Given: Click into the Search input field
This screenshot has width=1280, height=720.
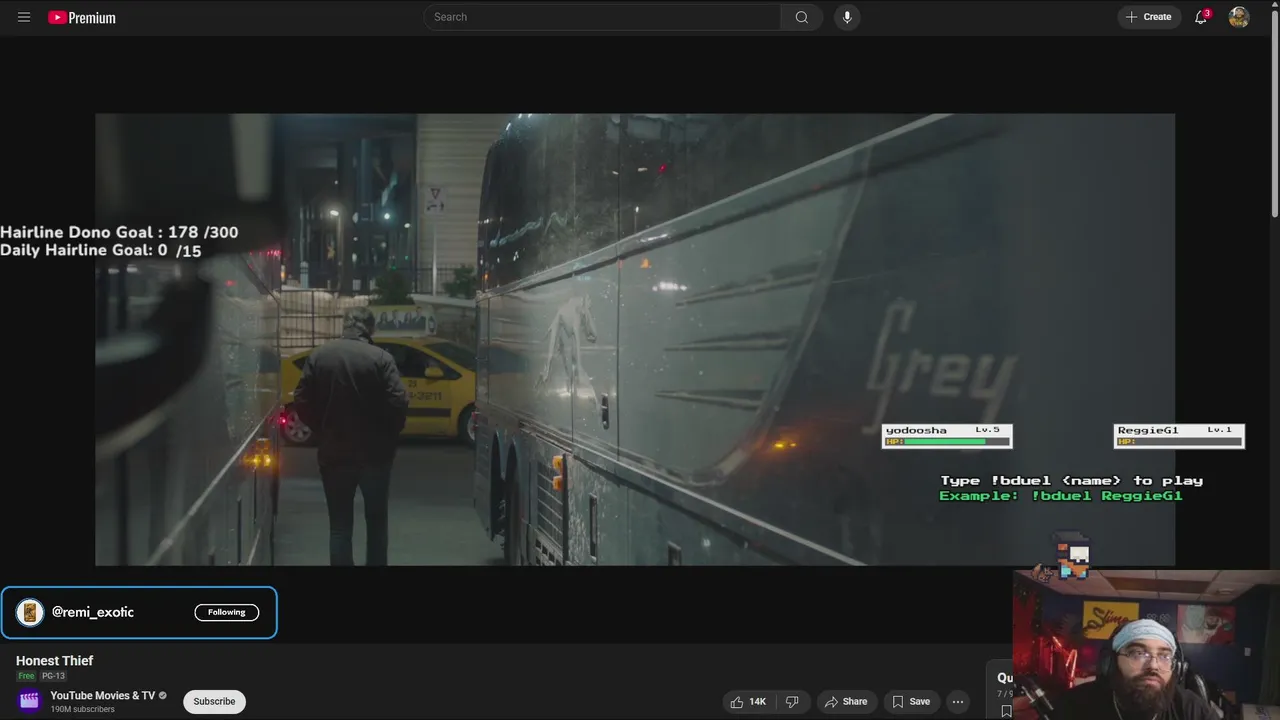Looking at the screenshot, I should coord(602,17).
